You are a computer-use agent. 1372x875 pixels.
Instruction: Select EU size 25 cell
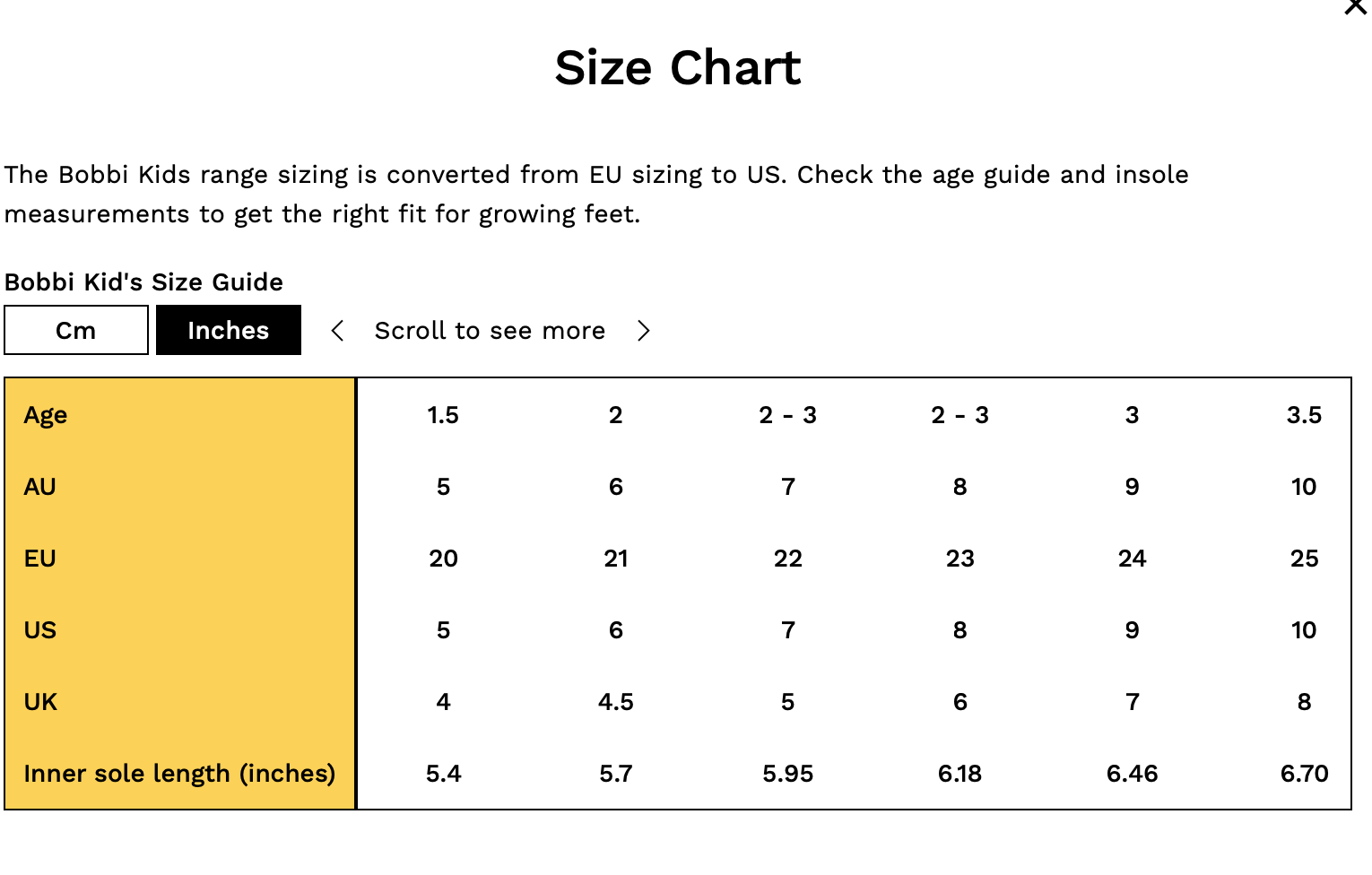(1304, 559)
